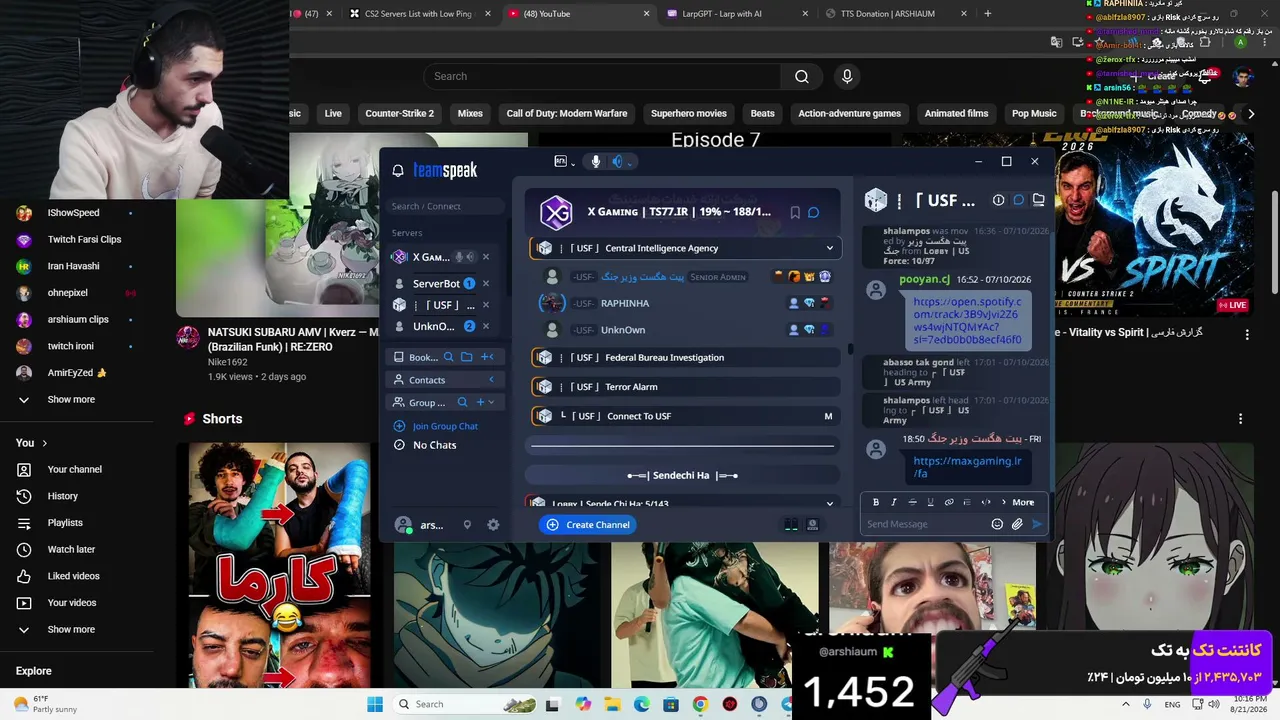The width and height of the screenshot is (1280, 720).
Task: Click the location pin icon beside username
Action: click(x=467, y=525)
